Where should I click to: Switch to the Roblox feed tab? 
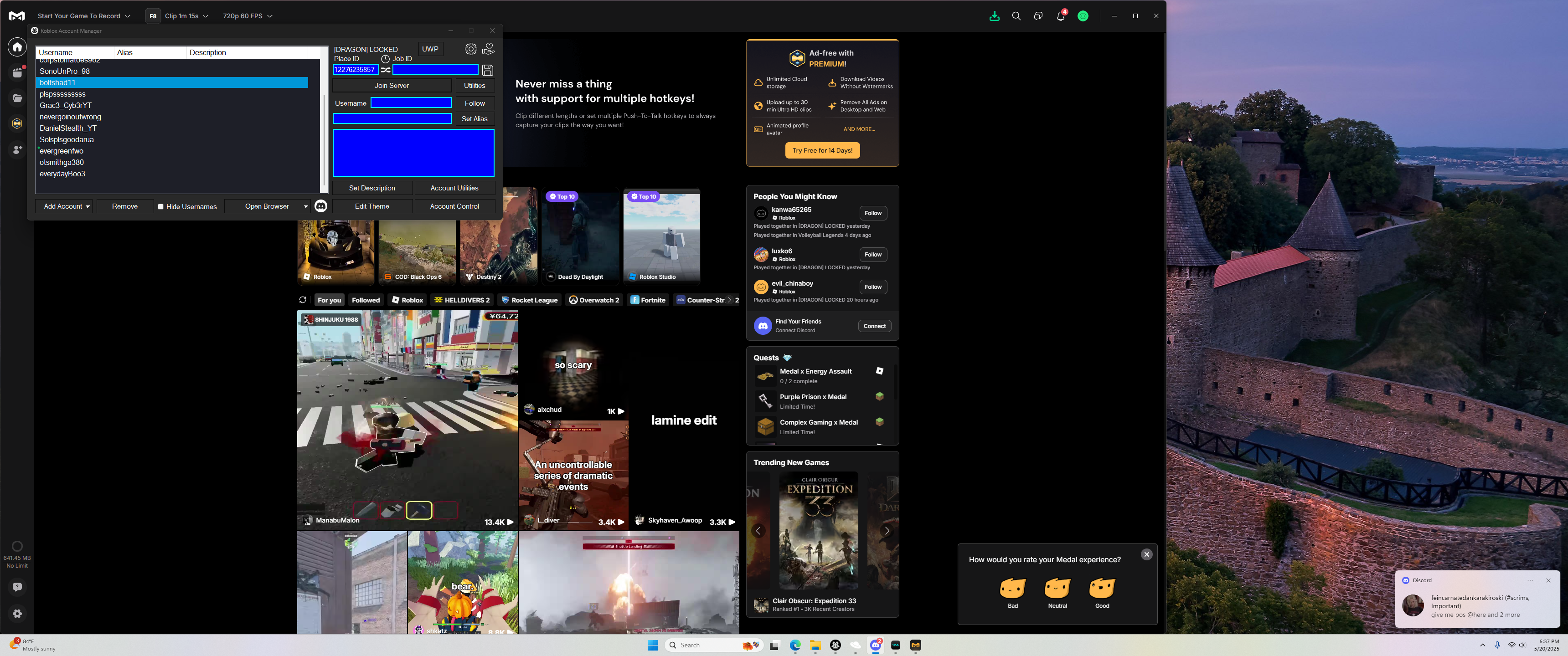(x=407, y=300)
